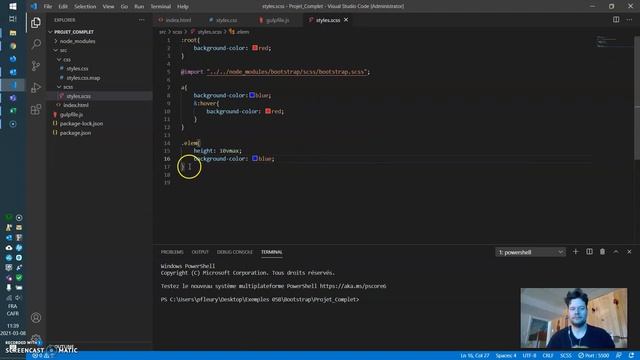The width and height of the screenshot is (640, 360).
Task: Open the Terminal menu
Action: tap(160, 7)
